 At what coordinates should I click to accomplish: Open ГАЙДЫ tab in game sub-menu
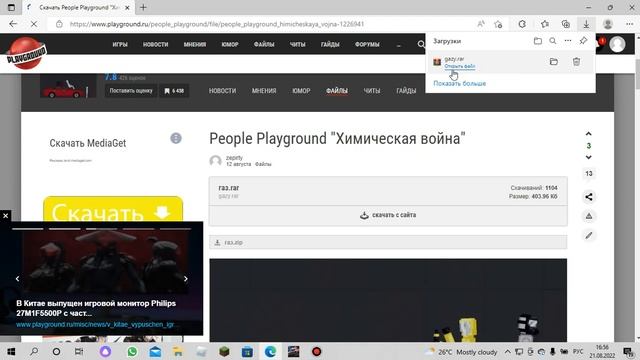[406, 91]
